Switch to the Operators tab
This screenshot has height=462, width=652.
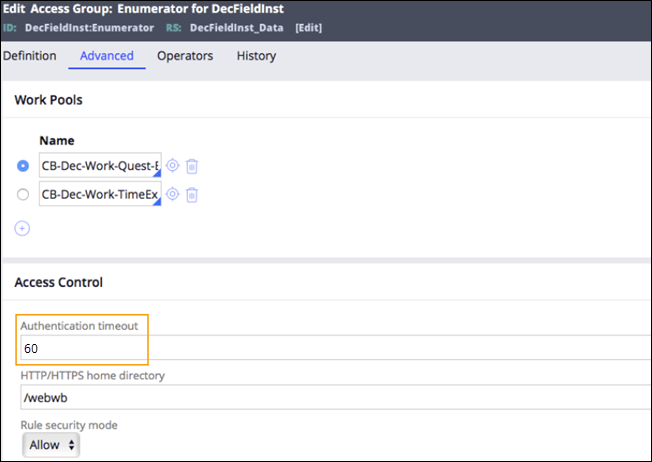pos(185,56)
